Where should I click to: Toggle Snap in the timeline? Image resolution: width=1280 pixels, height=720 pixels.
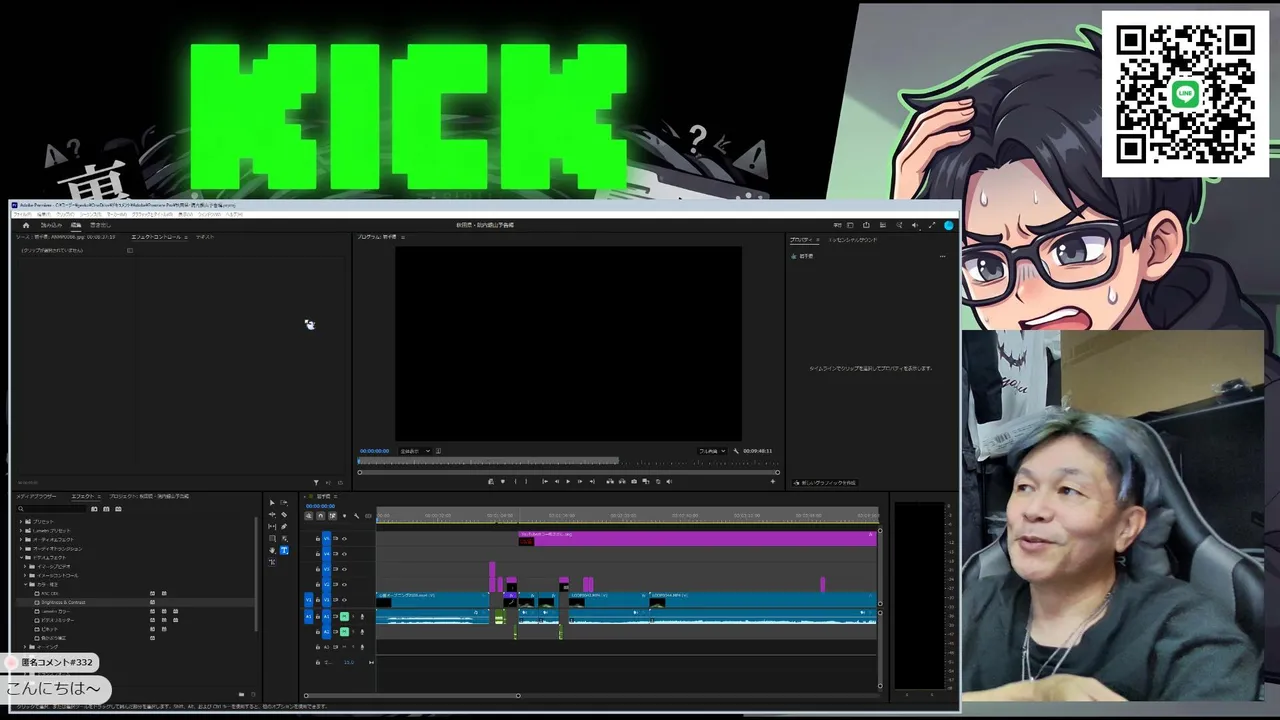[320, 516]
